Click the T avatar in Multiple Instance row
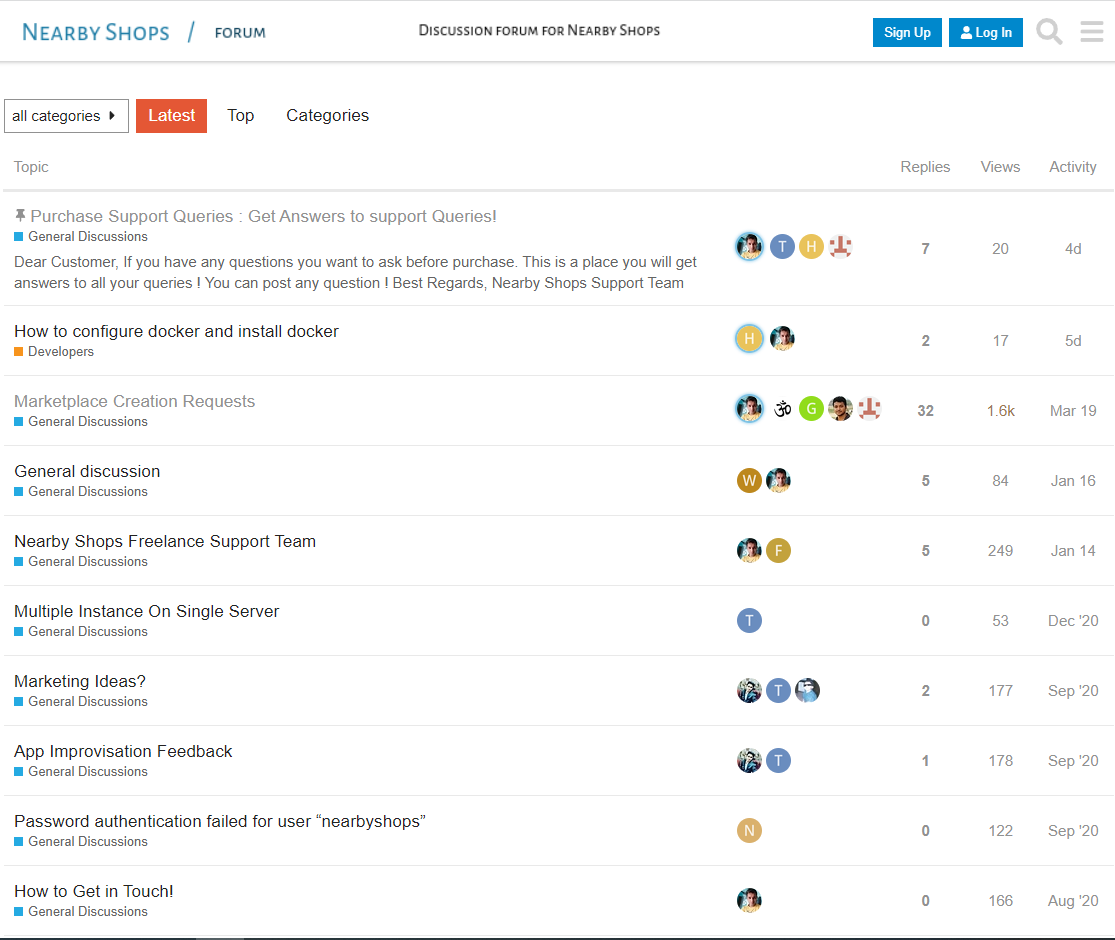 click(749, 621)
